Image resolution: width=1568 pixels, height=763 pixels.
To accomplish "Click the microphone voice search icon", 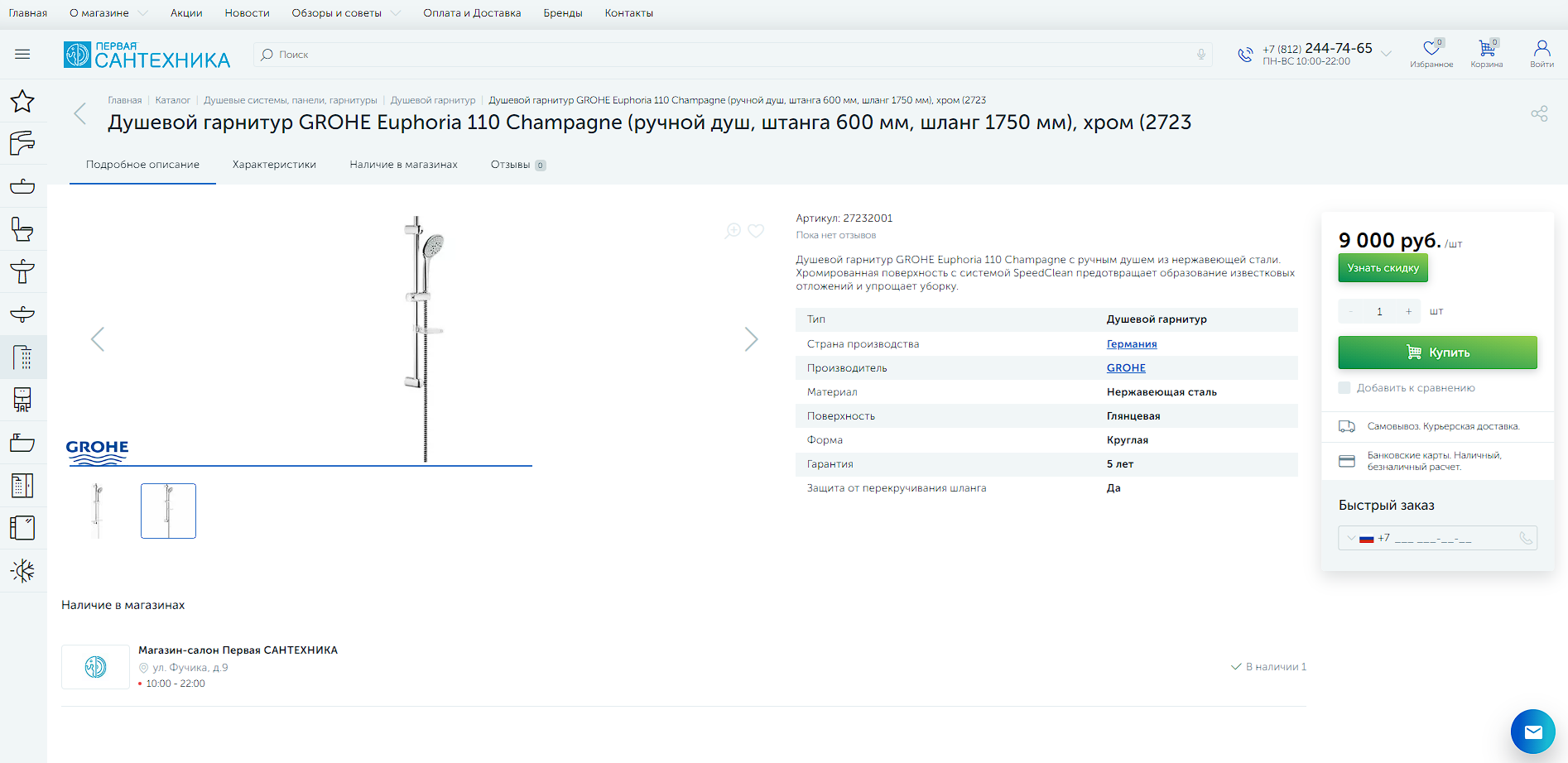I will pyautogui.click(x=1201, y=55).
